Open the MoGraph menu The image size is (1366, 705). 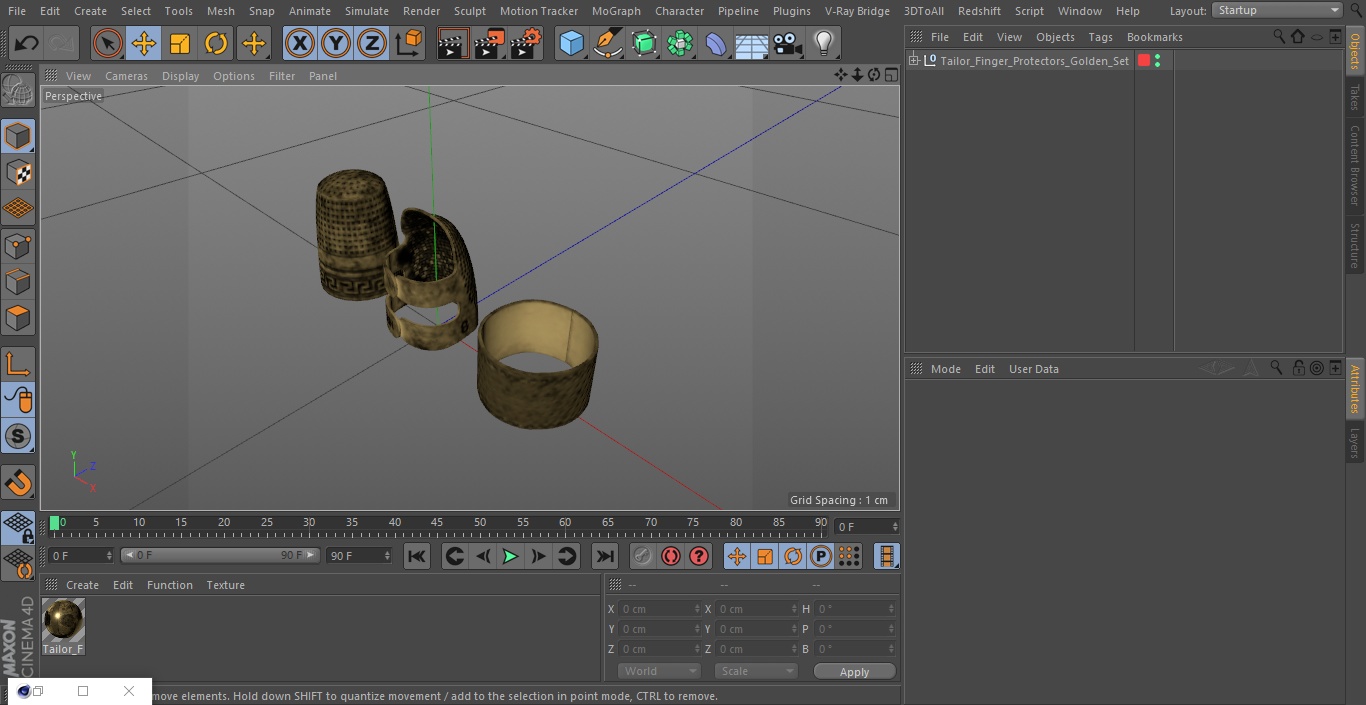pyautogui.click(x=616, y=11)
